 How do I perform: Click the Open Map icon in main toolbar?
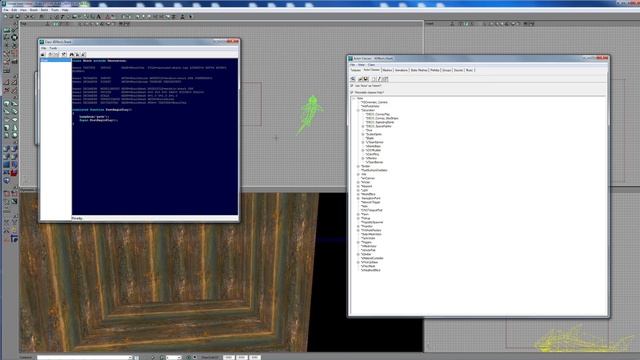[x=11, y=17]
